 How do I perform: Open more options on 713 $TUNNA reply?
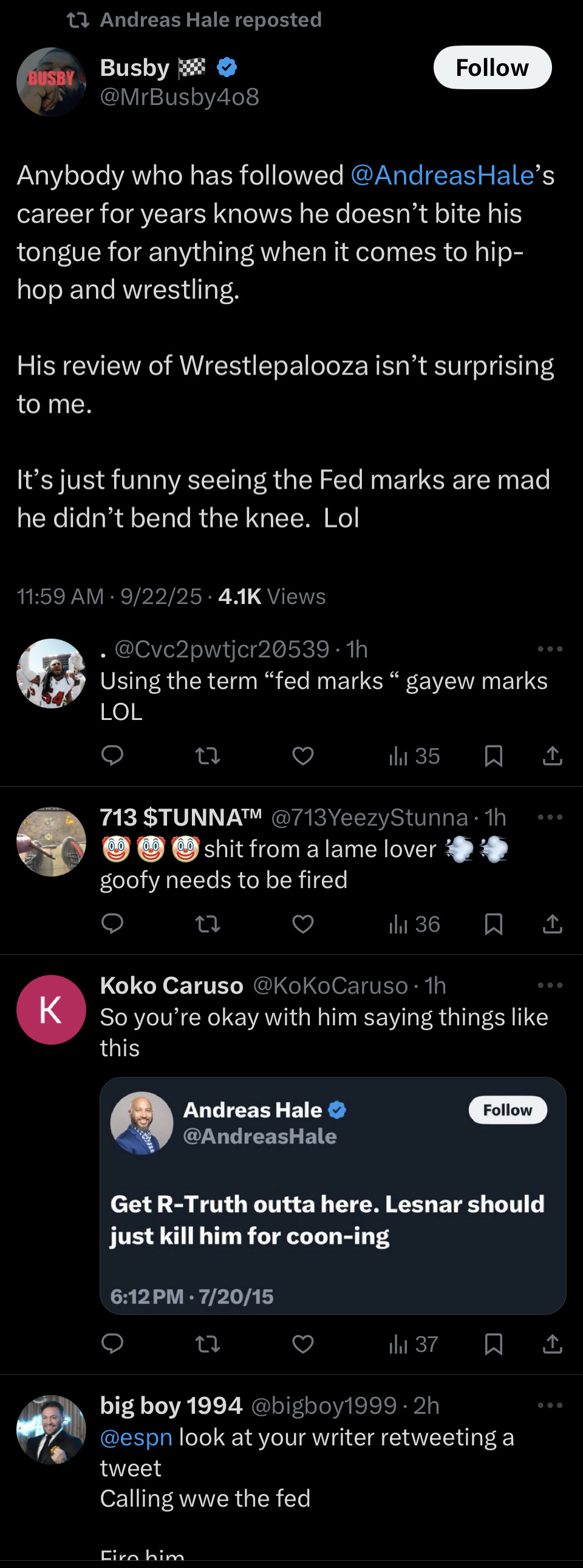[x=550, y=817]
